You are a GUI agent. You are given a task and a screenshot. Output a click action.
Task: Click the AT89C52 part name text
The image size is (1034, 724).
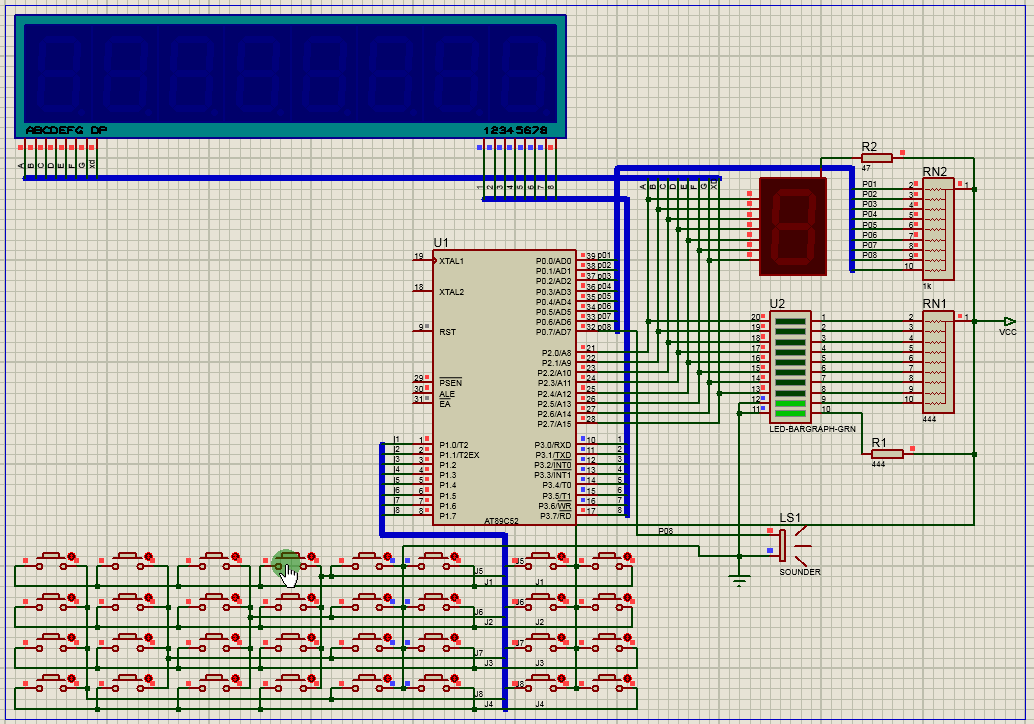[501, 521]
